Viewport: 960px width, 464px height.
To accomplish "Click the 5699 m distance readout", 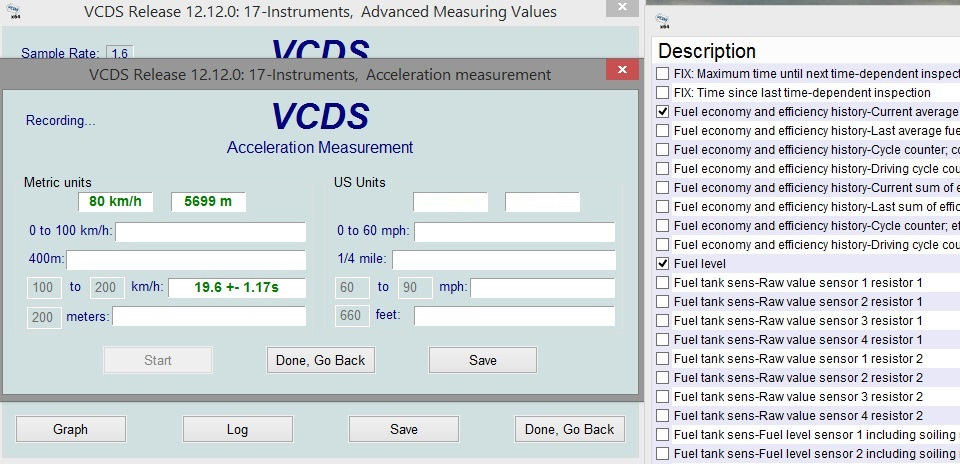I will pos(208,202).
